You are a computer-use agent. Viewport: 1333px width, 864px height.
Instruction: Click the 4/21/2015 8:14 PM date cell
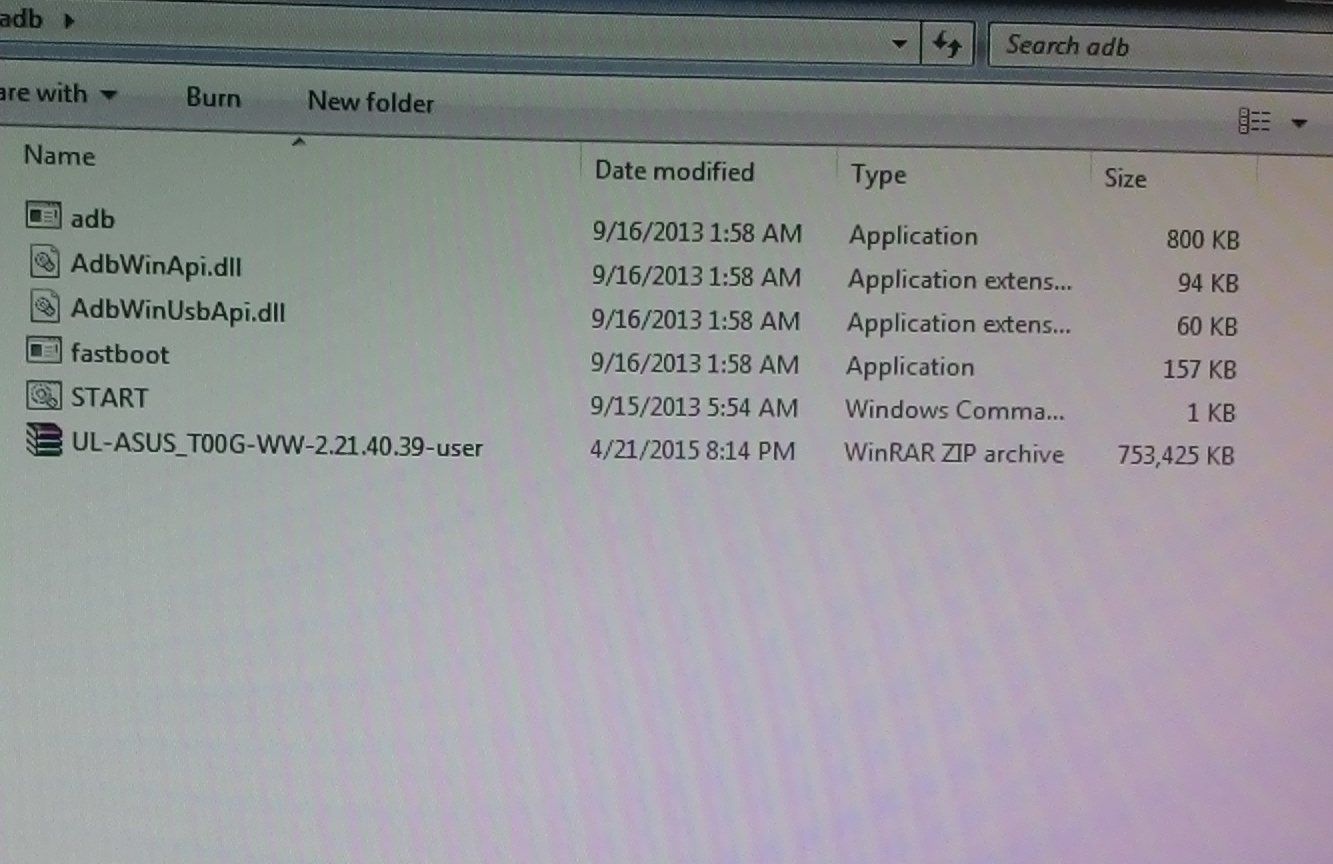click(692, 451)
